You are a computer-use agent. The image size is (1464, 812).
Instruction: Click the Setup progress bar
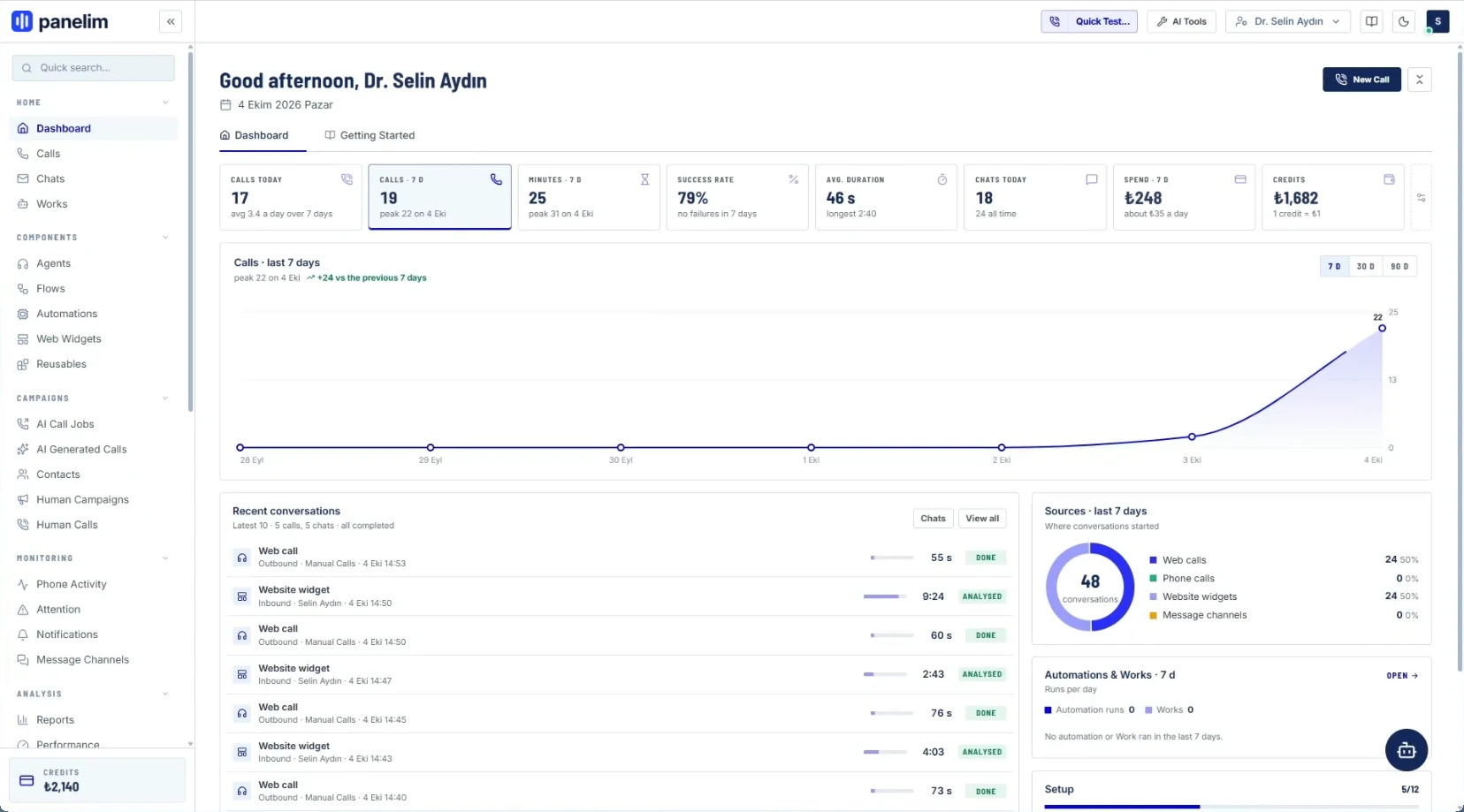point(1231,806)
